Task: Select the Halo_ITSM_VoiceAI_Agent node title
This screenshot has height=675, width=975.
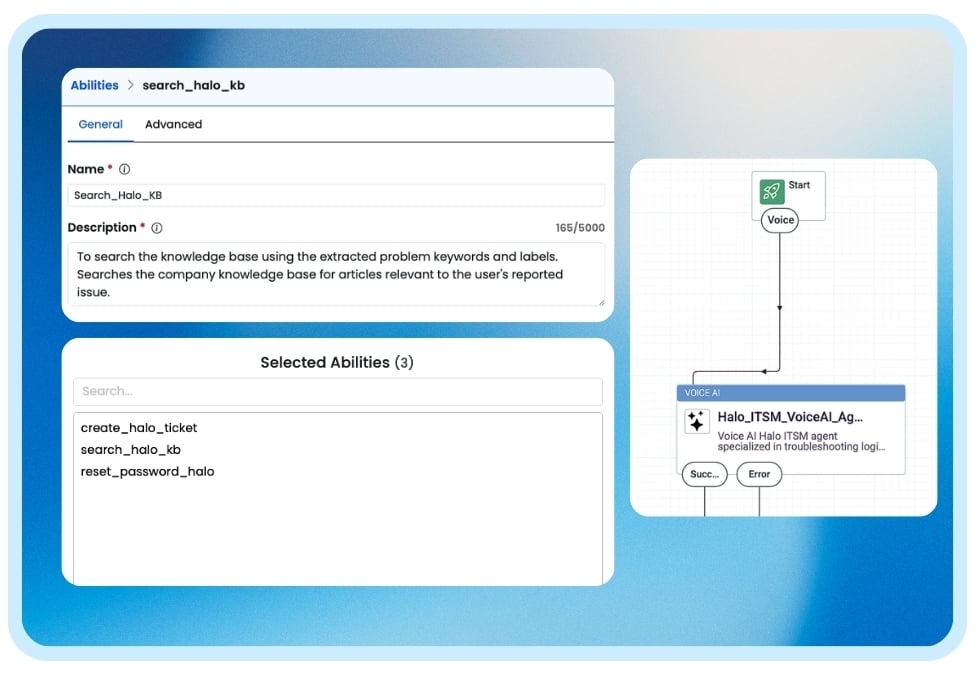Action: [x=789, y=417]
